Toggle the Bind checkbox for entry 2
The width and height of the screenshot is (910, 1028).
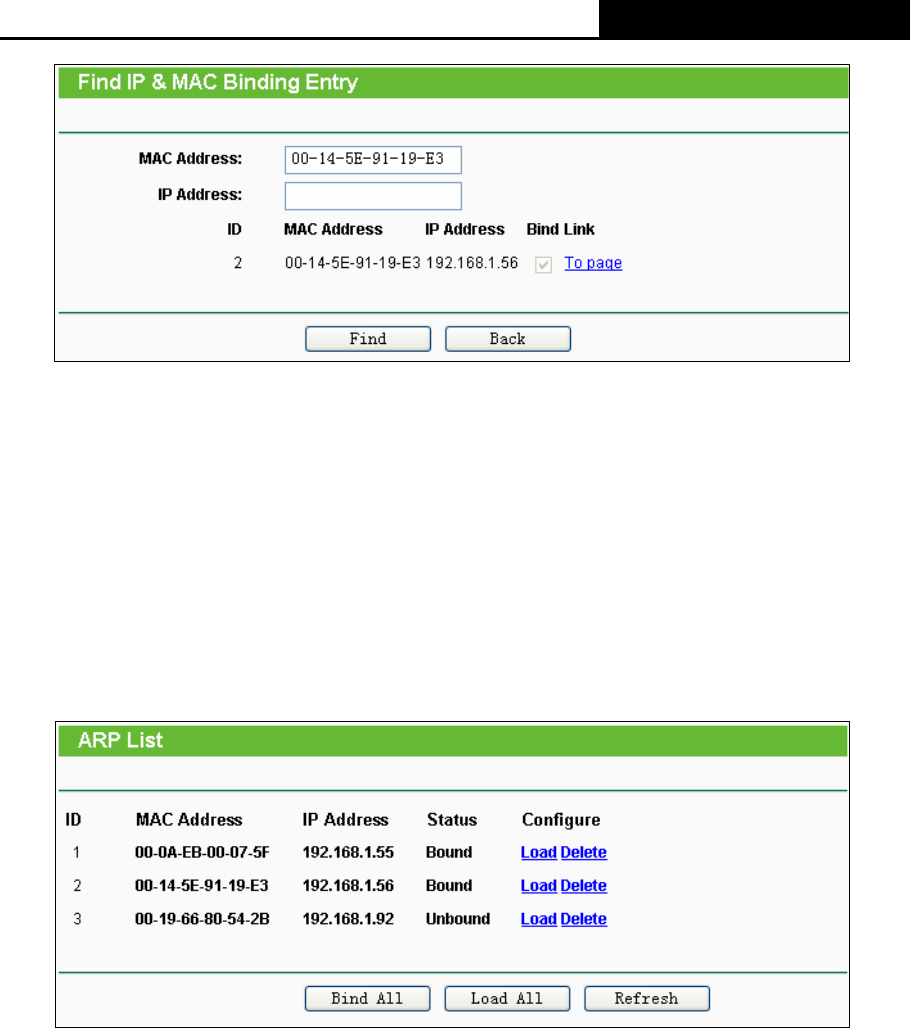(544, 264)
